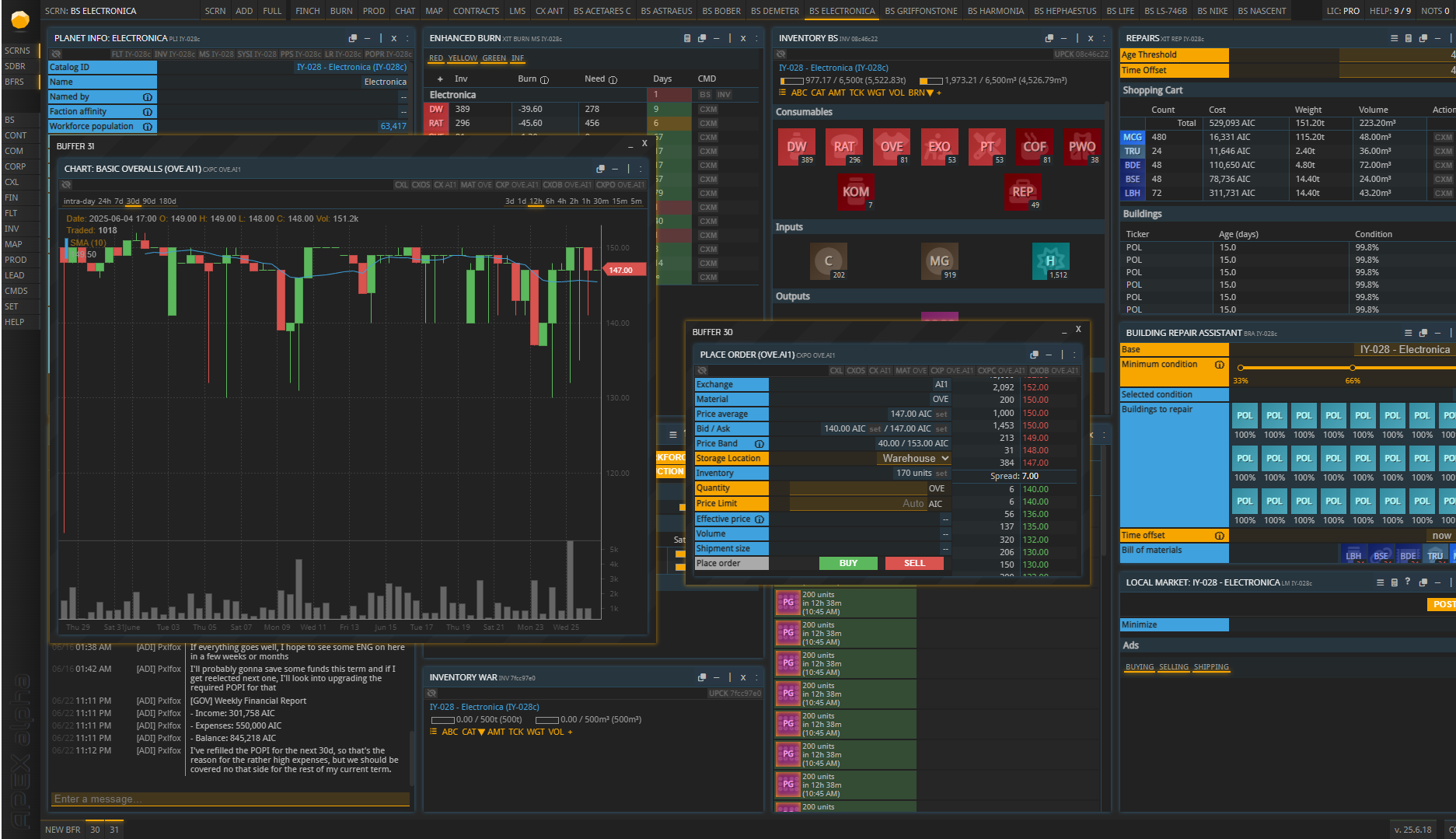Adjust the Minimum condition slider handle at 33%

pos(1241,368)
